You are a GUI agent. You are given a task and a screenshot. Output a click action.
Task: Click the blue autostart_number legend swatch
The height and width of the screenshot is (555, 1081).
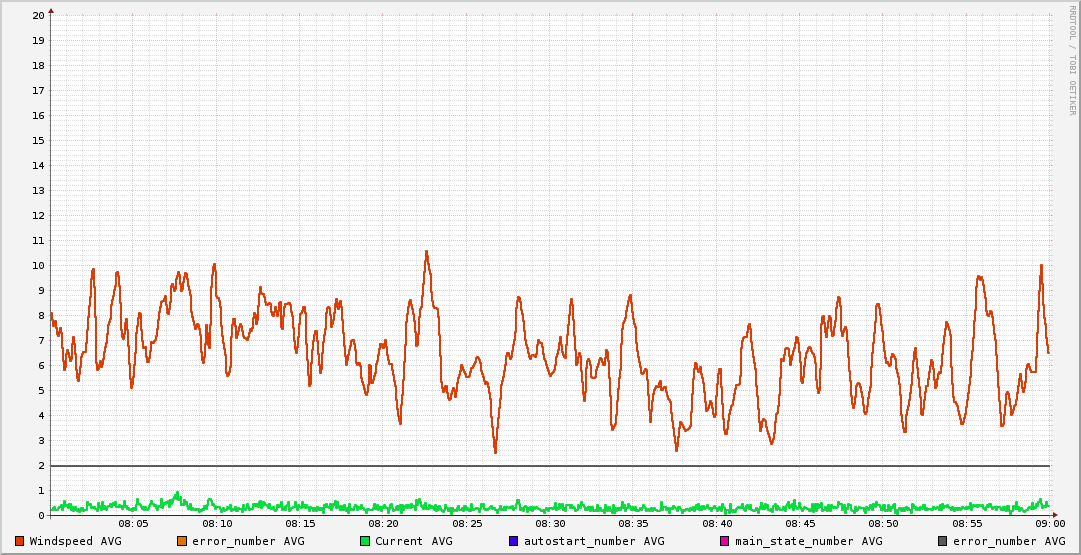tap(513, 541)
